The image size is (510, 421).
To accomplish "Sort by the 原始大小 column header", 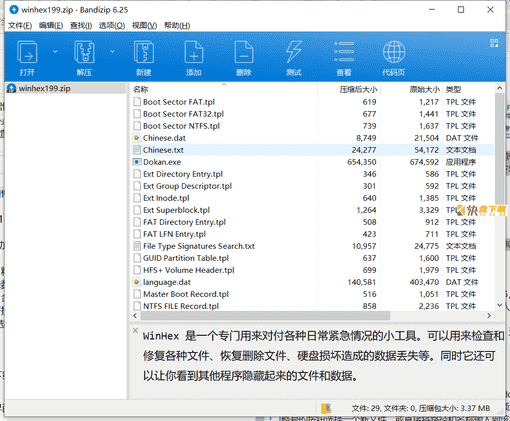I will click(x=412, y=89).
